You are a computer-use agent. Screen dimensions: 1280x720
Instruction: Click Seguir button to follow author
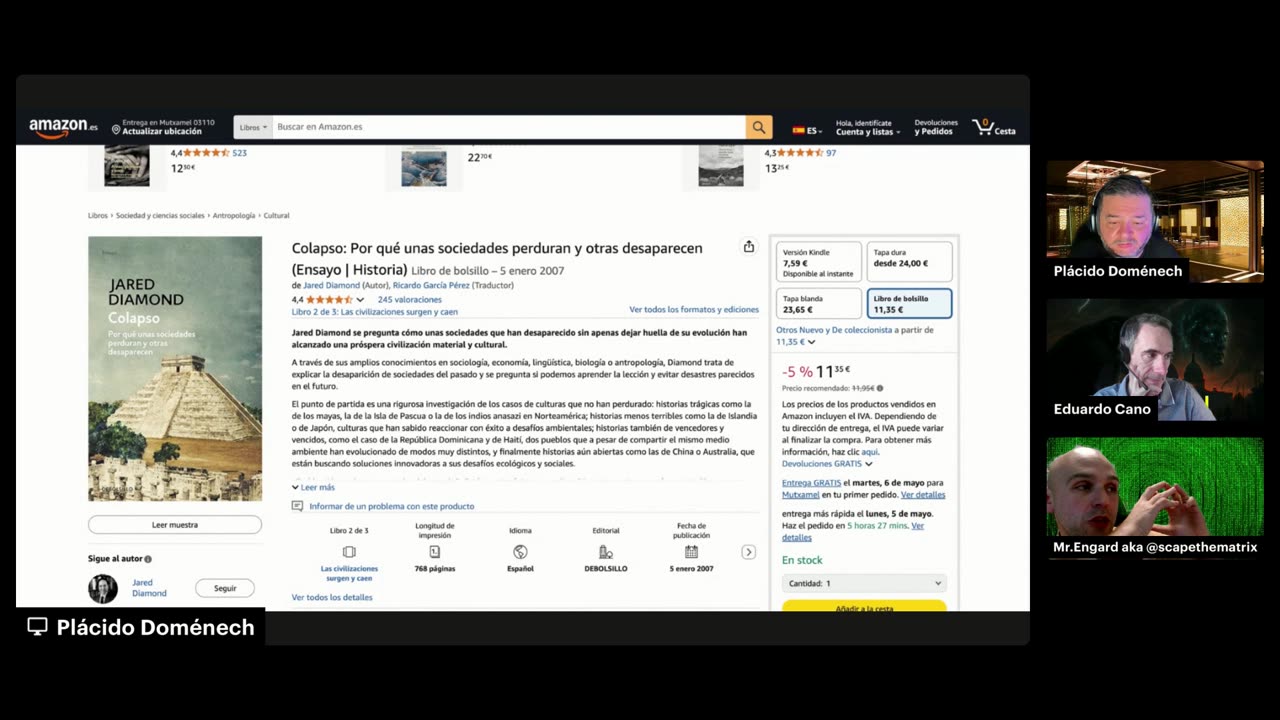225,588
